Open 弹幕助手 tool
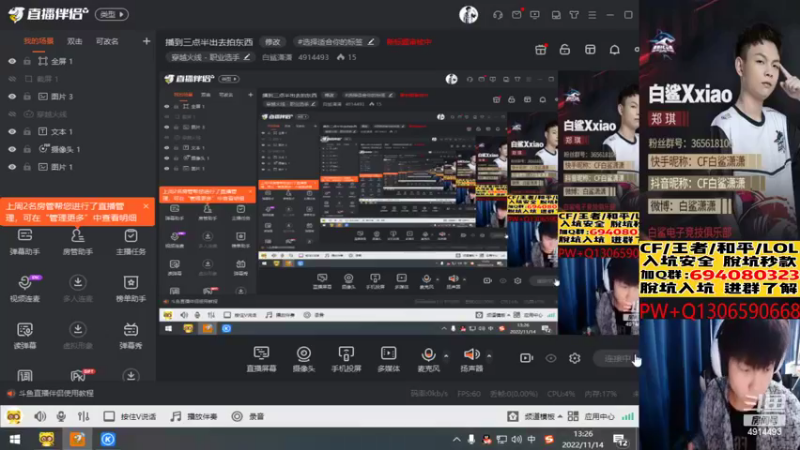Viewport: 800px width, 450px height. (x=24, y=242)
